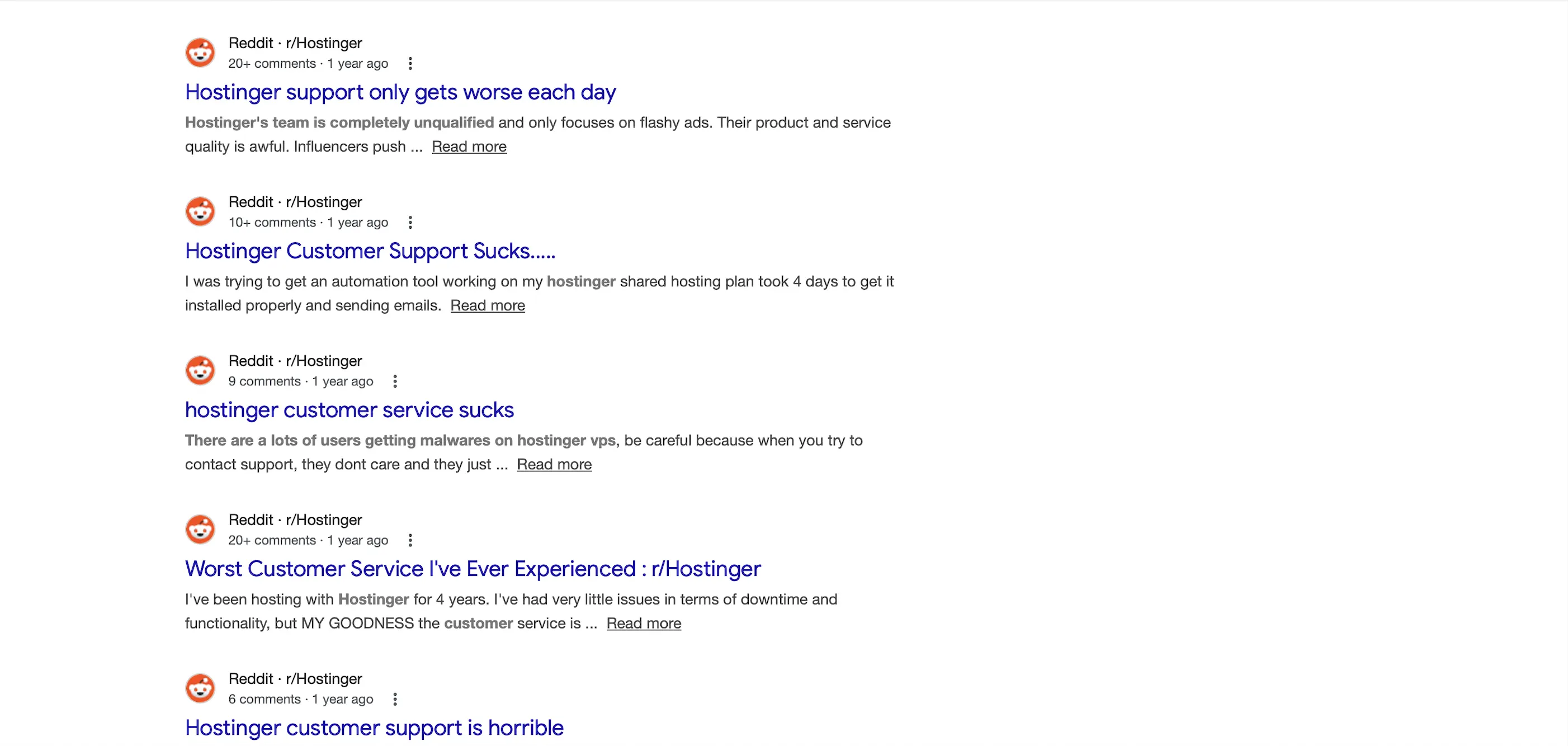
Task: Open three-dot menu for 'gets worse each day' result
Action: 410,63
